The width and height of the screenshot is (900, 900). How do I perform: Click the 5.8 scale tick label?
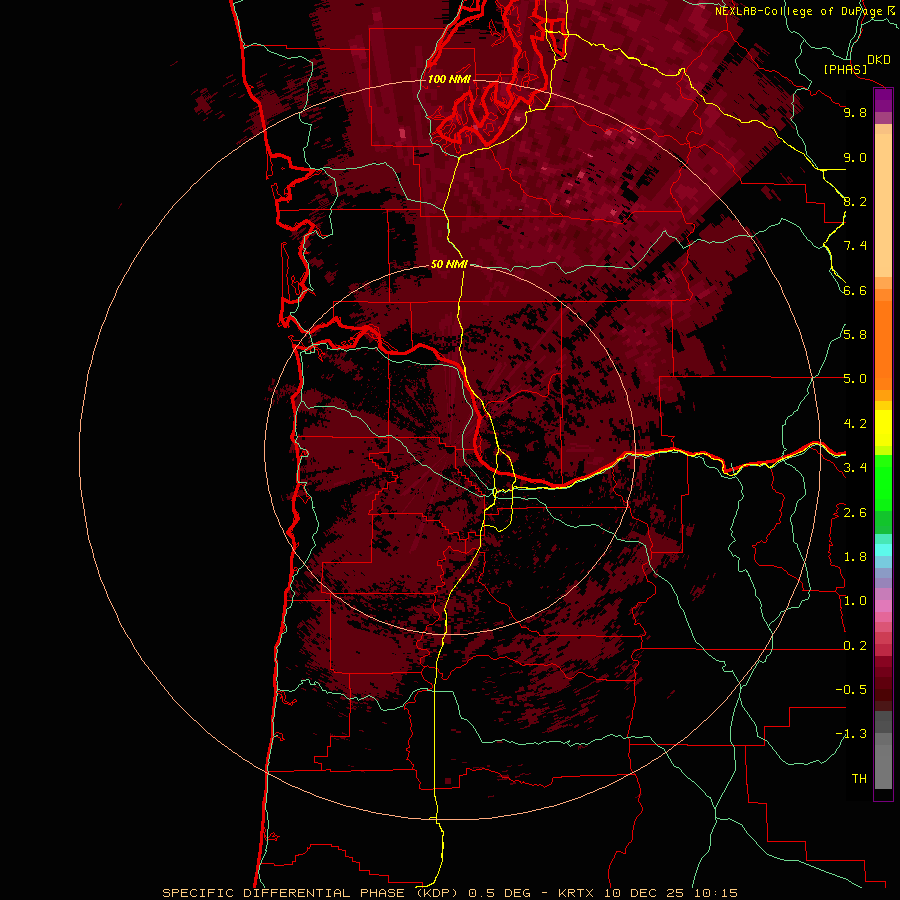click(855, 335)
